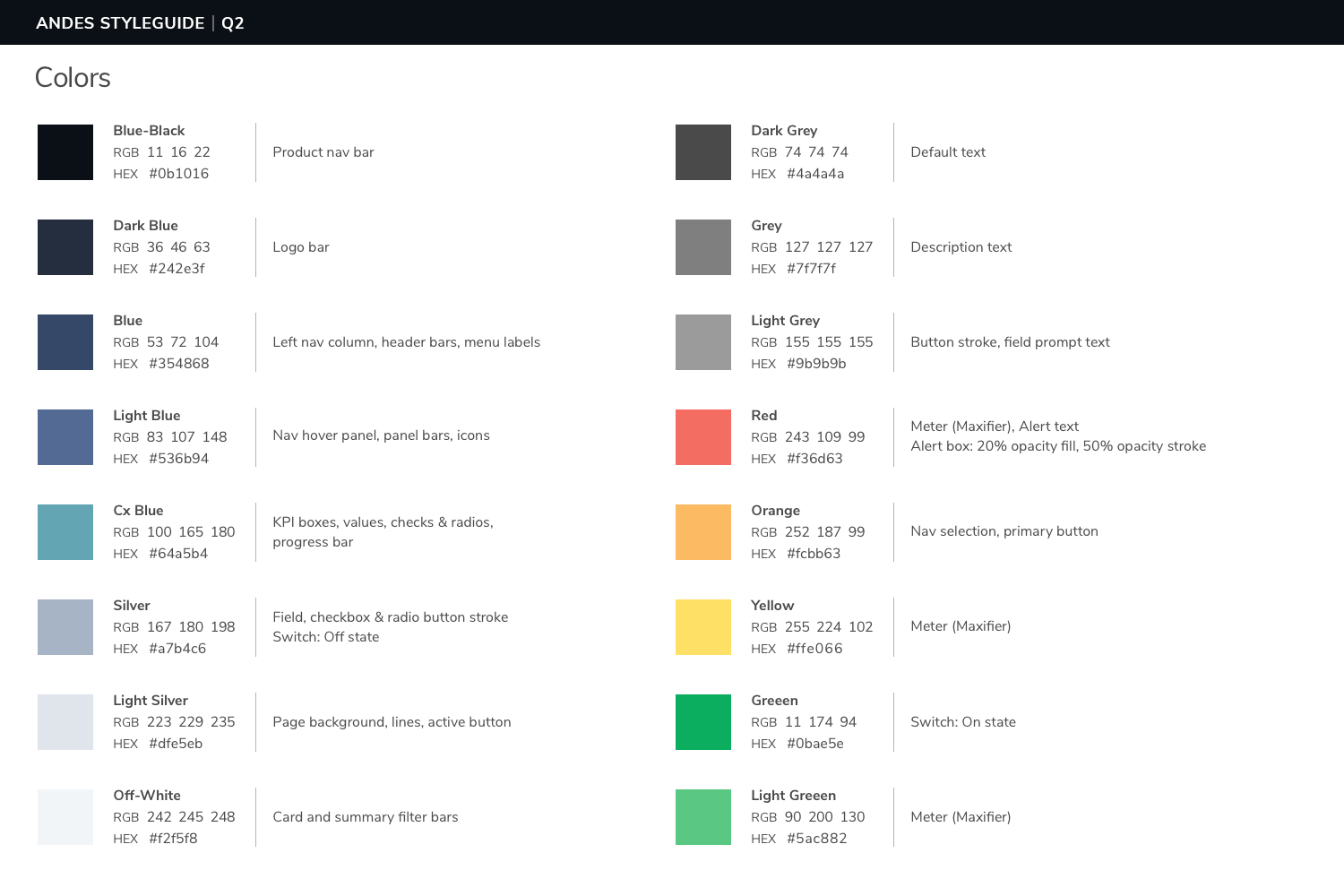Click hex value #5ac882
This screenshot has width=1344, height=896.
(817, 839)
